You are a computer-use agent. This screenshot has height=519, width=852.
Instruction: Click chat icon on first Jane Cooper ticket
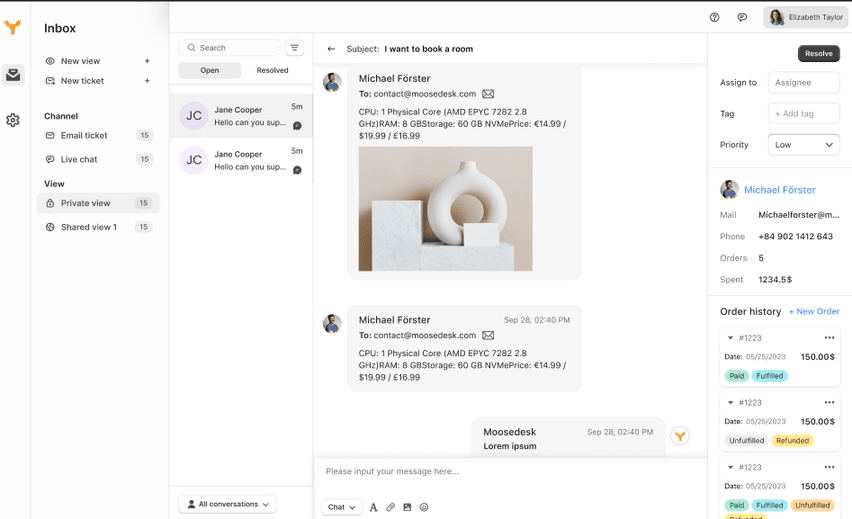[297, 126]
